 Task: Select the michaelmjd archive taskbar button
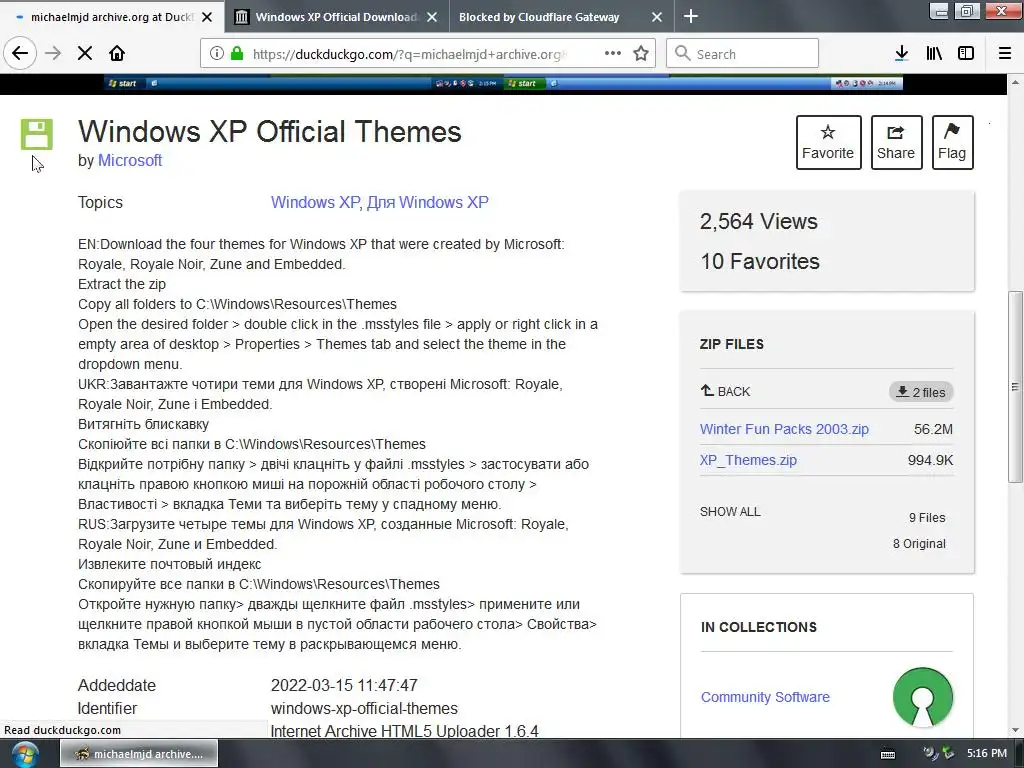click(x=139, y=754)
